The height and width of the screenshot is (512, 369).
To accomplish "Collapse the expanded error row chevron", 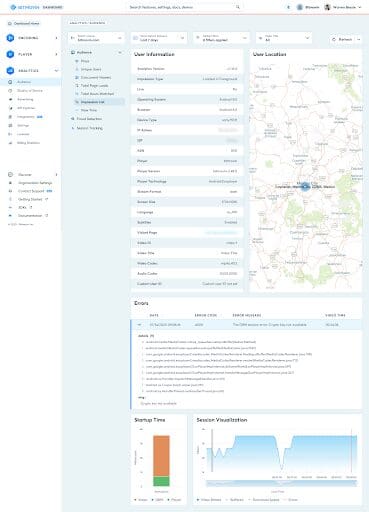I will (139, 325).
